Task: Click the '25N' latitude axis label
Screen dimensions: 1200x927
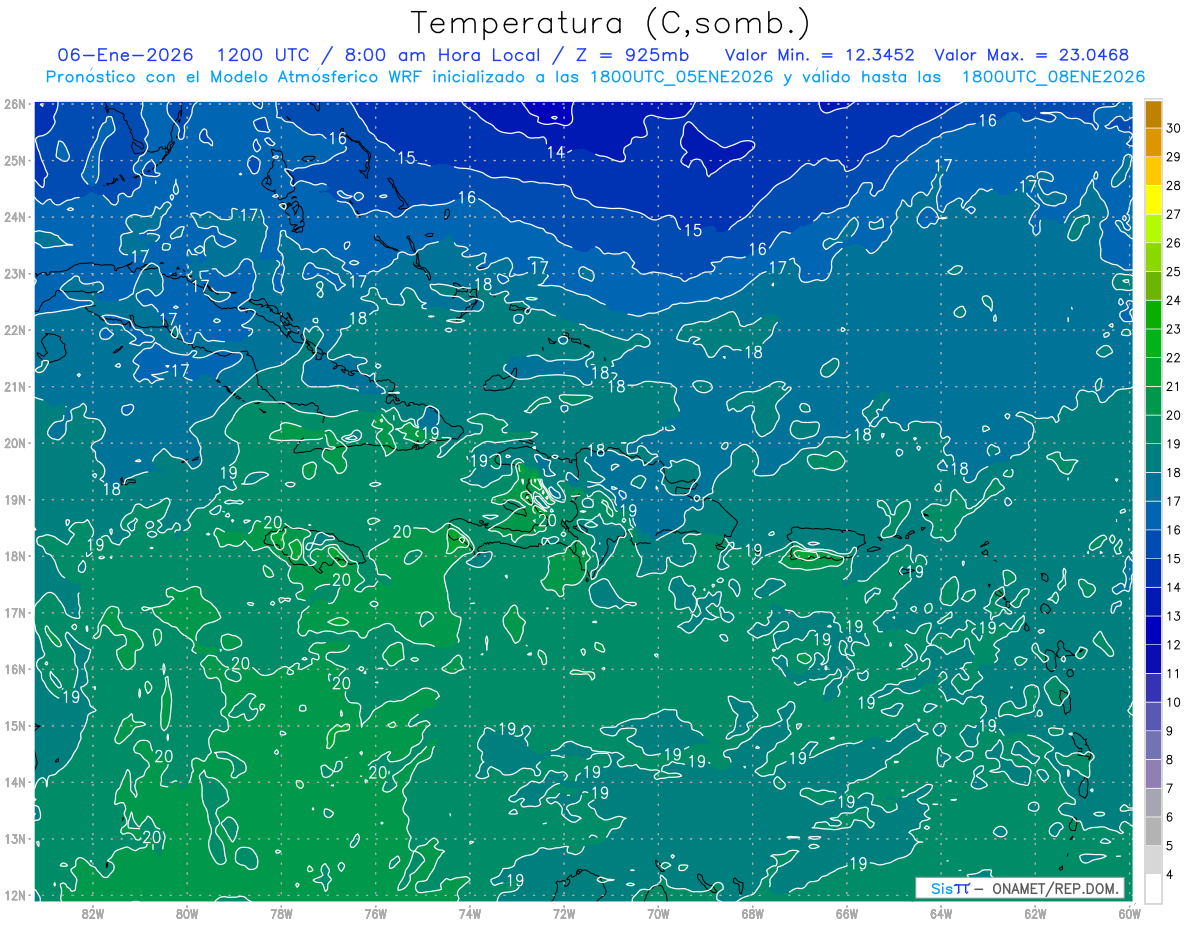Action: click(x=14, y=160)
